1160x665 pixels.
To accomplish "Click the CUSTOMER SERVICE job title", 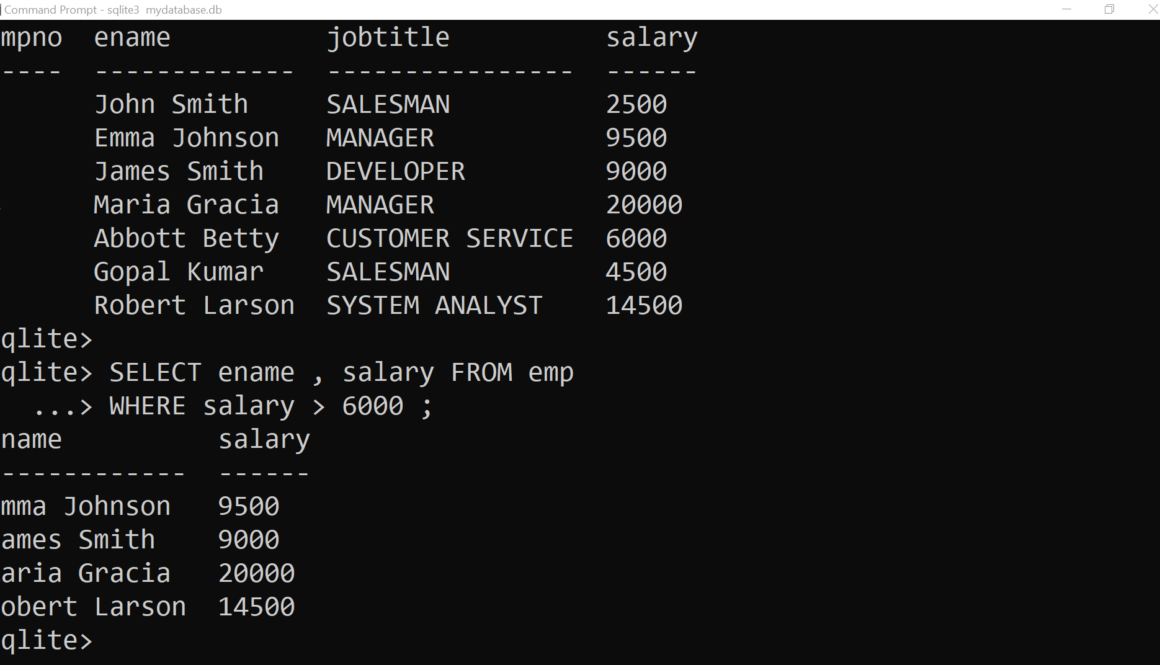I will [449, 238].
